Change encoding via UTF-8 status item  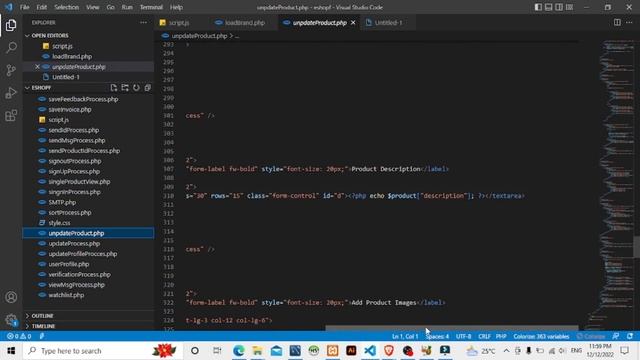(463, 336)
